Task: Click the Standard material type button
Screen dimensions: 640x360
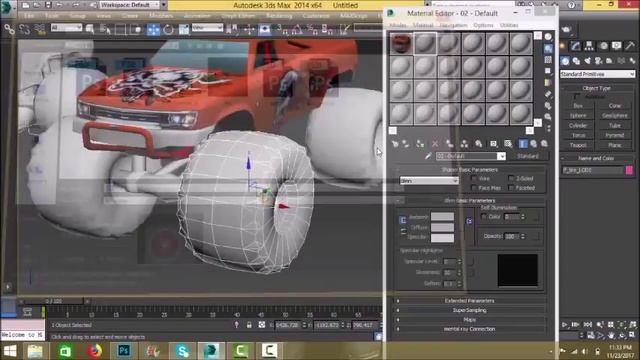Action: coord(528,156)
